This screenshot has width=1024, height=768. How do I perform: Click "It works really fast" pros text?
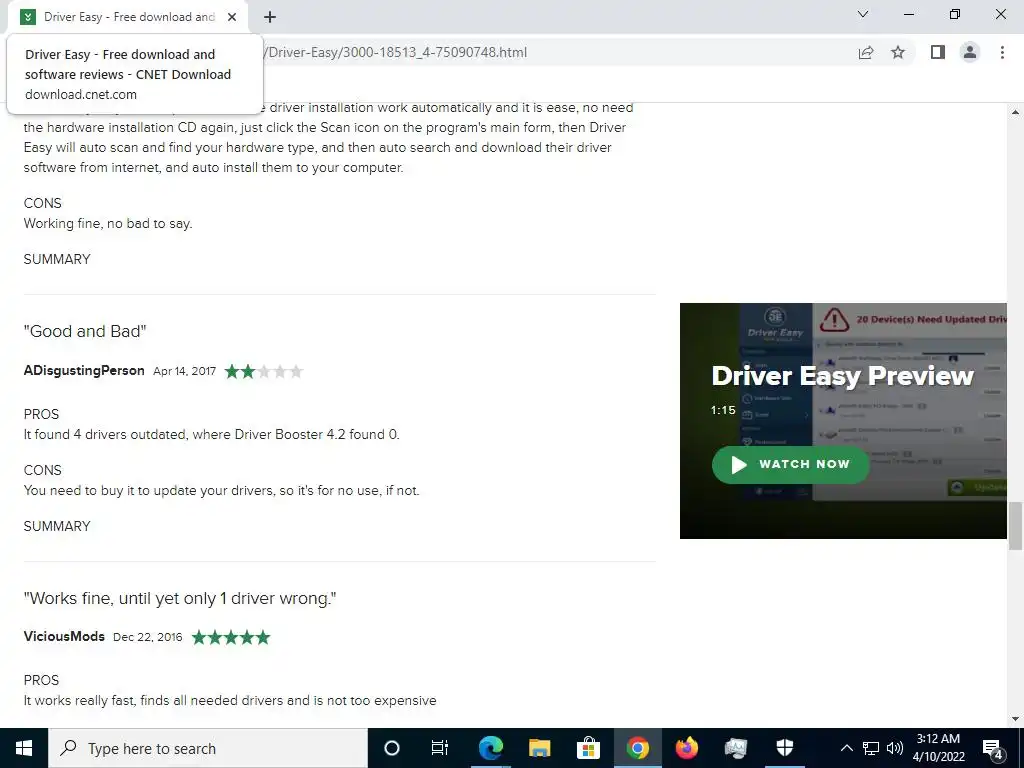pos(230,700)
